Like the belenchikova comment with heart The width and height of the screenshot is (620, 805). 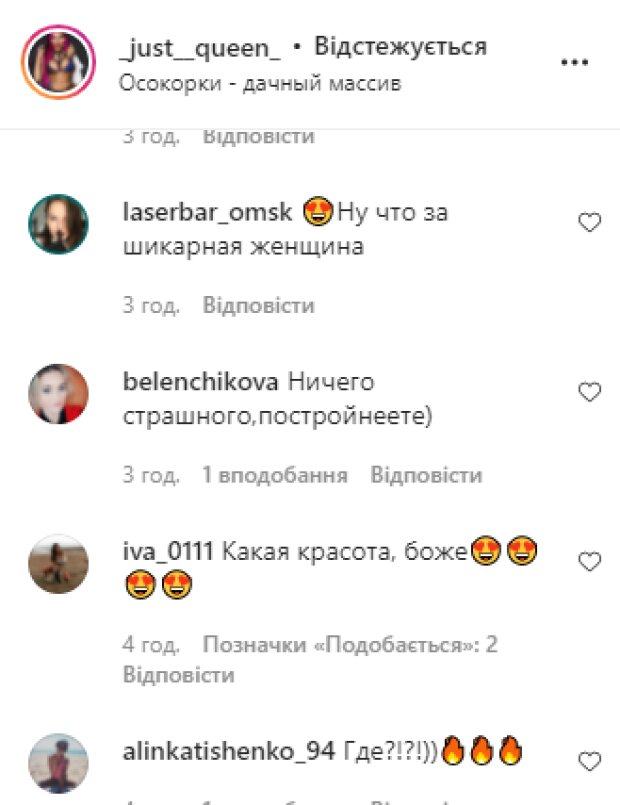pyautogui.click(x=589, y=392)
